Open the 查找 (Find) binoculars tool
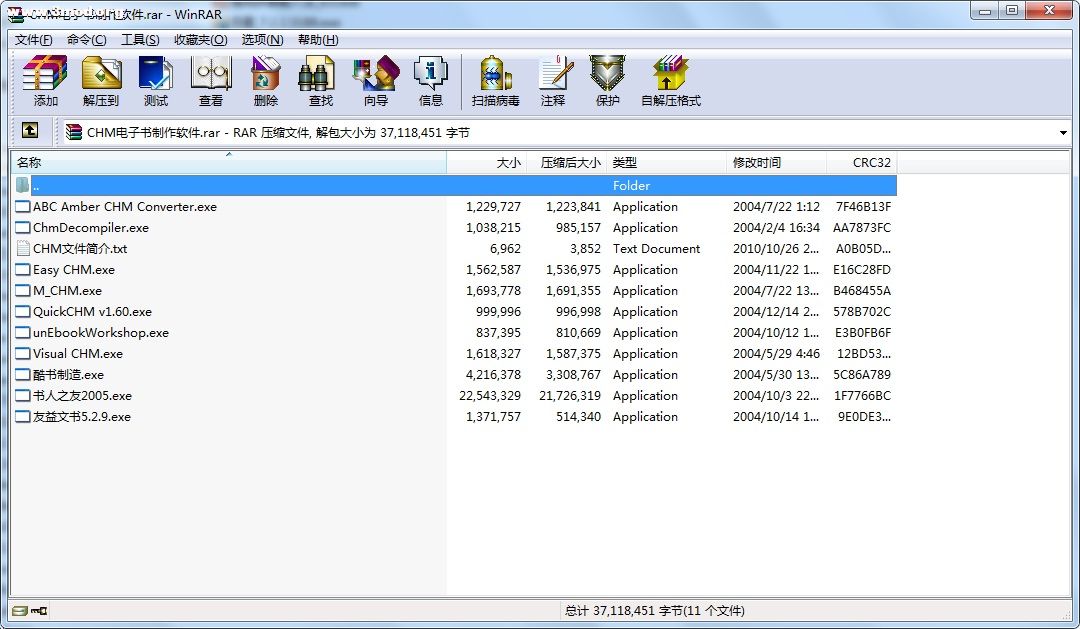The height and width of the screenshot is (629, 1080). point(320,80)
